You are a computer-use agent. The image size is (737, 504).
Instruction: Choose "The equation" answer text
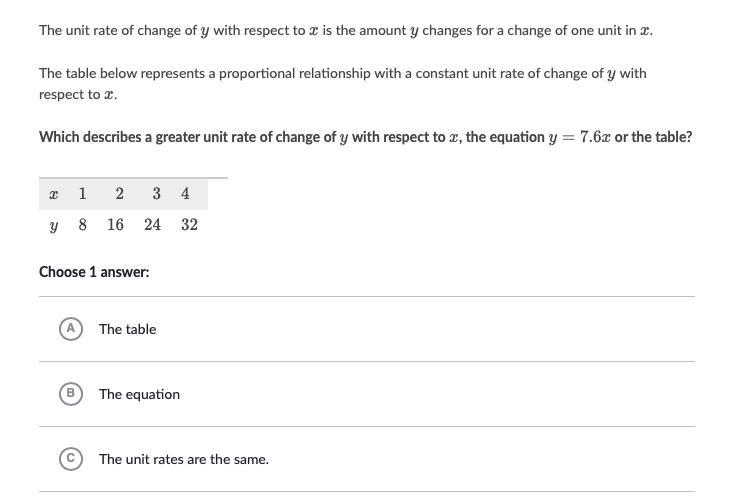click(x=139, y=394)
